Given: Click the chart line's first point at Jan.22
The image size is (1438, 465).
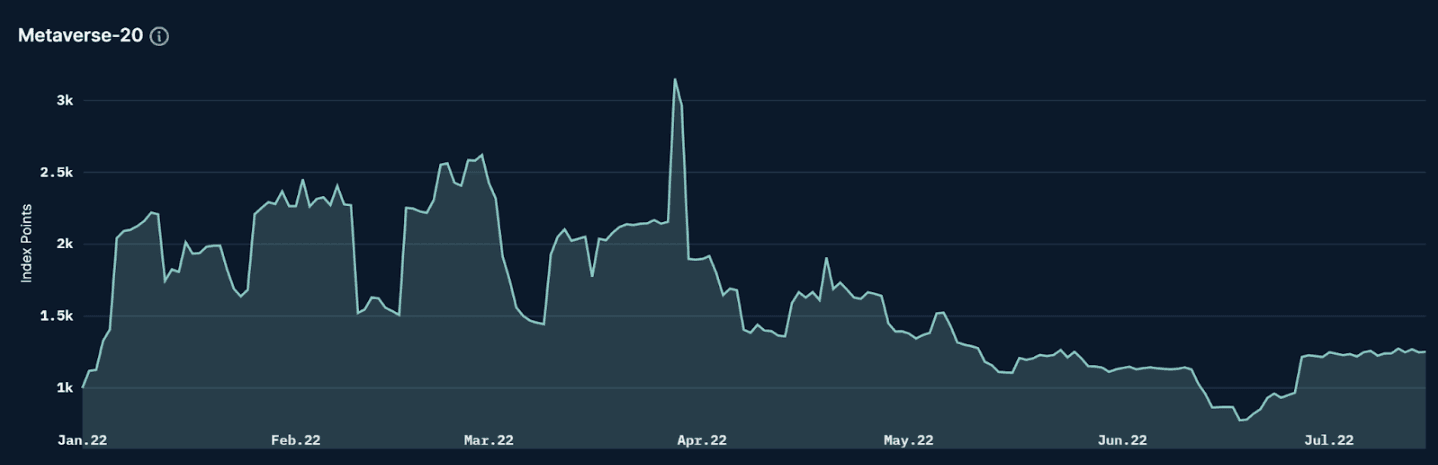Looking at the screenshot, I should tap(83, 386).
